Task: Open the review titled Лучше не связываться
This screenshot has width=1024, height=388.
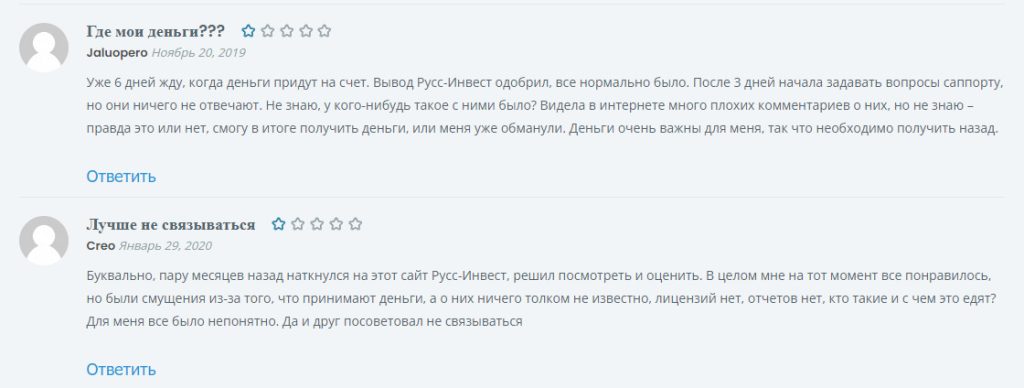Action: (170, 225)
